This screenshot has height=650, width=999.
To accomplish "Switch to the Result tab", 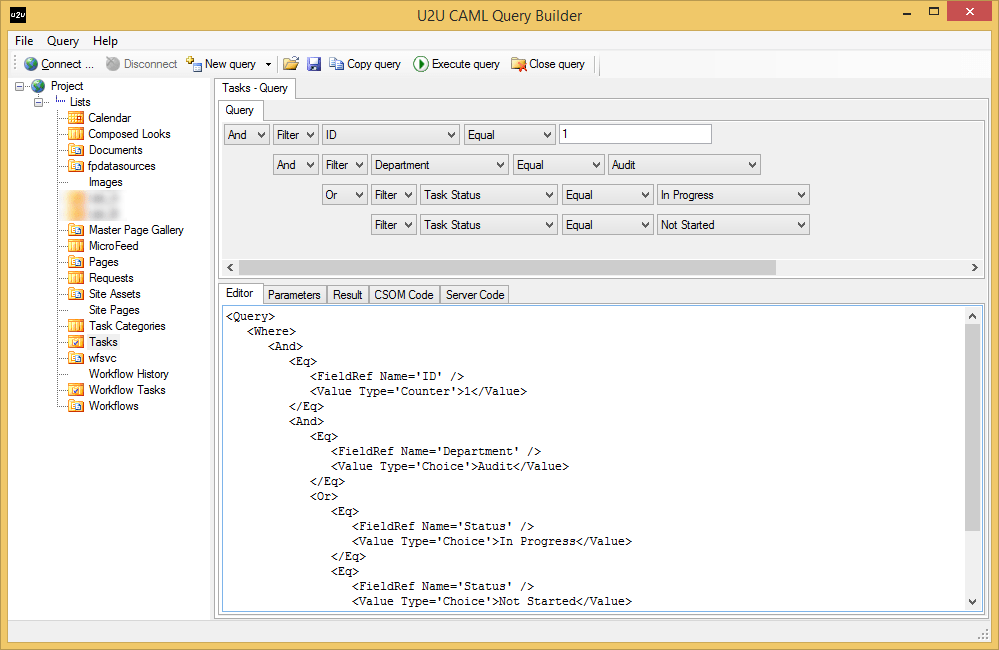I will 347,294.
